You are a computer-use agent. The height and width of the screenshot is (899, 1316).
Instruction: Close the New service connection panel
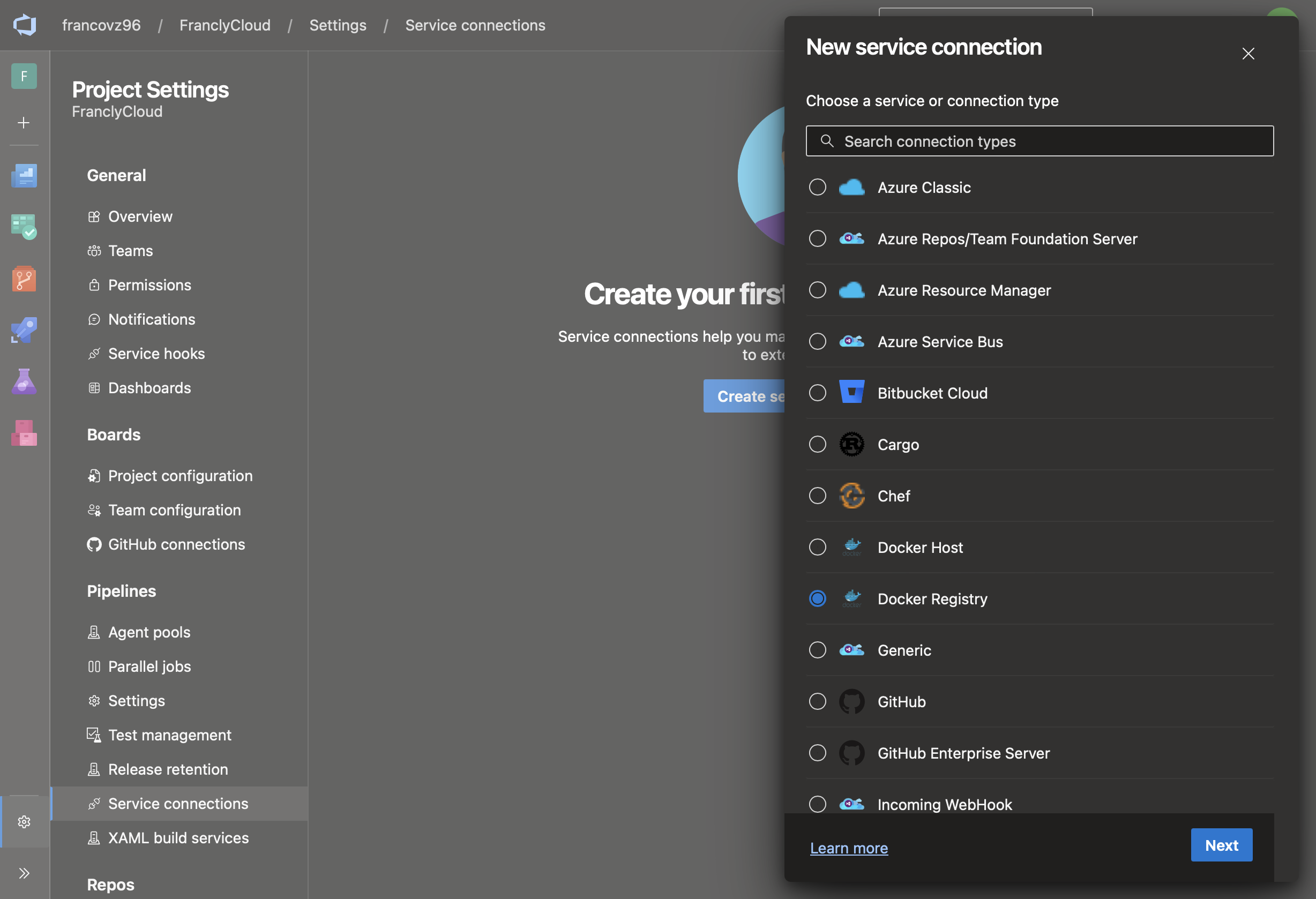[x=1248, y=54]
